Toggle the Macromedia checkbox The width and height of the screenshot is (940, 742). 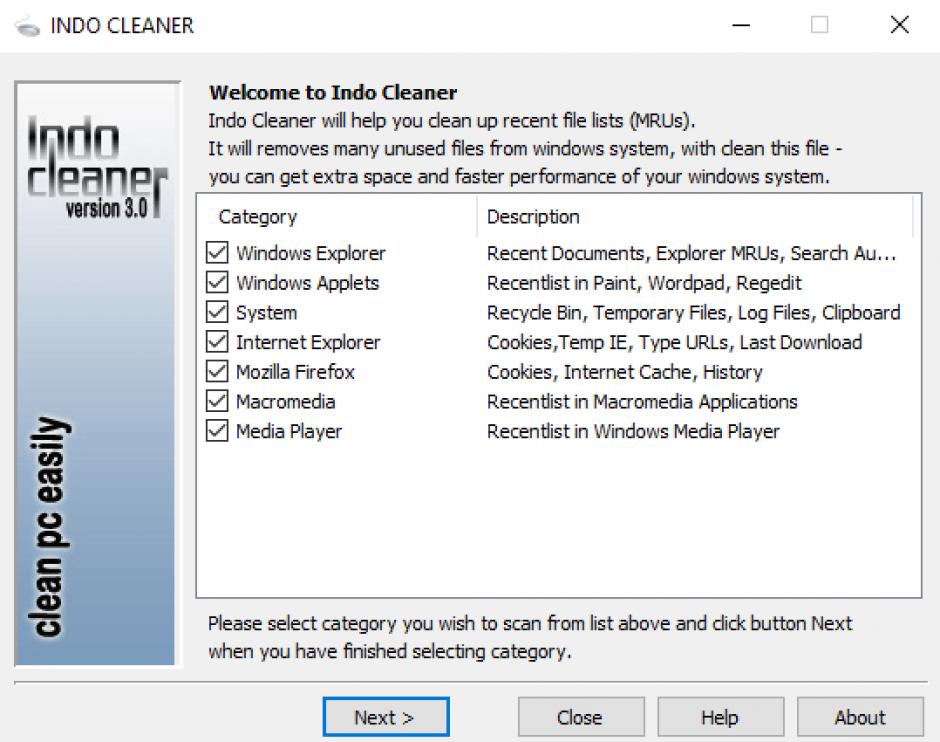[217, 402]
